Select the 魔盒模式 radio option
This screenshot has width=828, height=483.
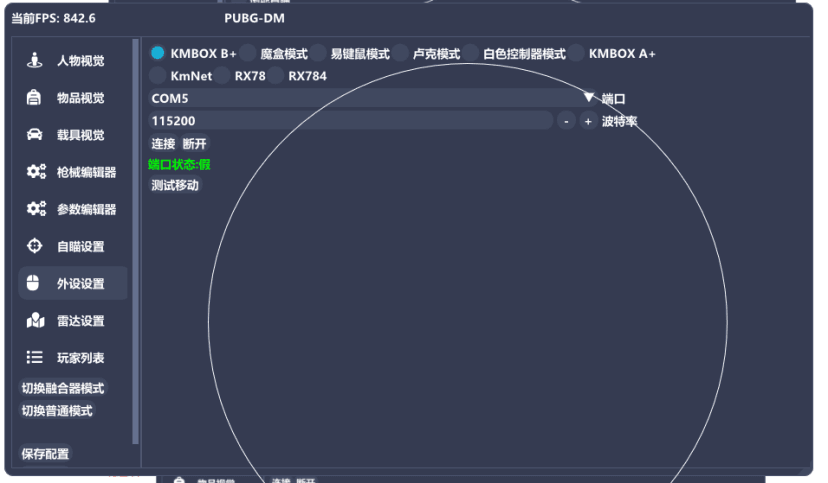click(247, 53)
